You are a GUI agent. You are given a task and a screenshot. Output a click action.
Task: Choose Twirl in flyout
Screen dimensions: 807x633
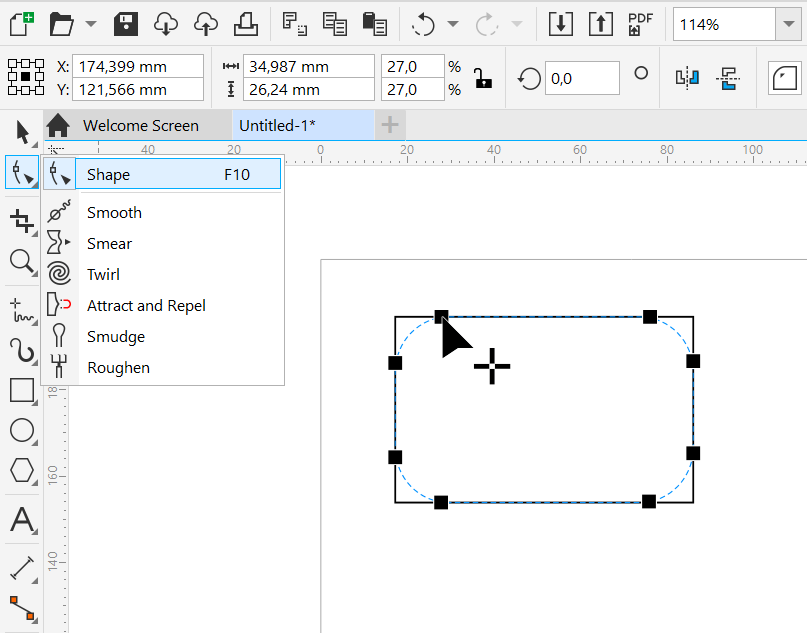[x=163, y=274]
